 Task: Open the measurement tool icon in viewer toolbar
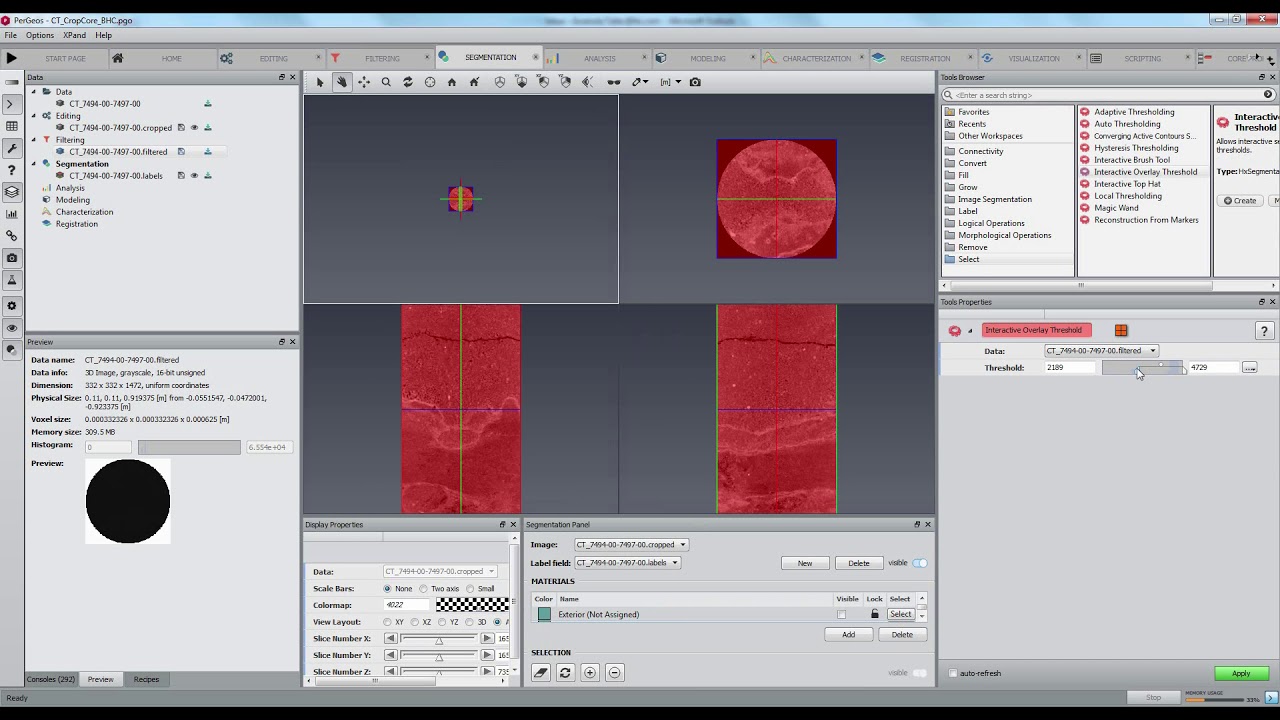(x=641, y=82)
